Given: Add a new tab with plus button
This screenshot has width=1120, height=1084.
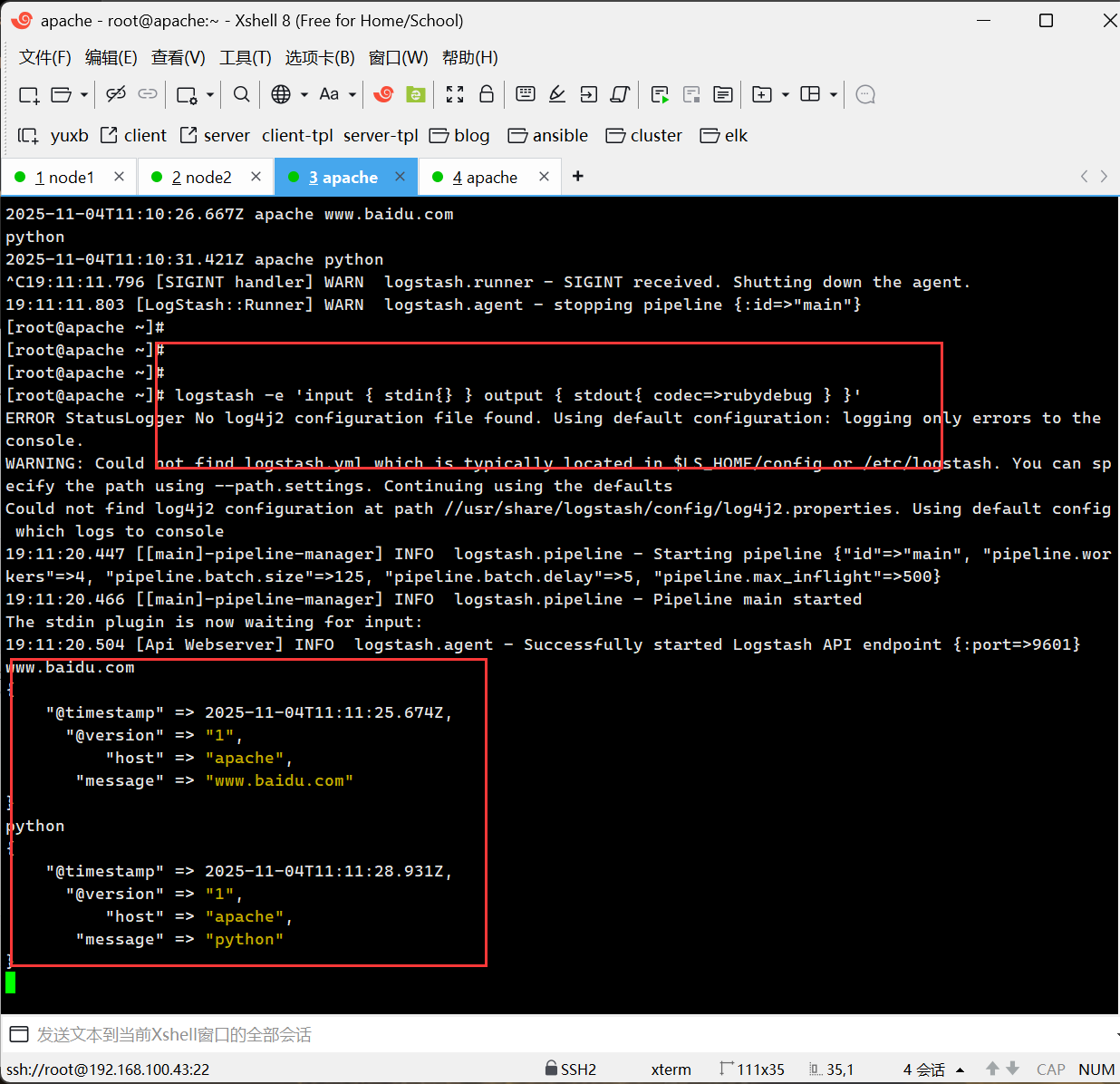Looking at the screenshot, I should pos(578,176).
